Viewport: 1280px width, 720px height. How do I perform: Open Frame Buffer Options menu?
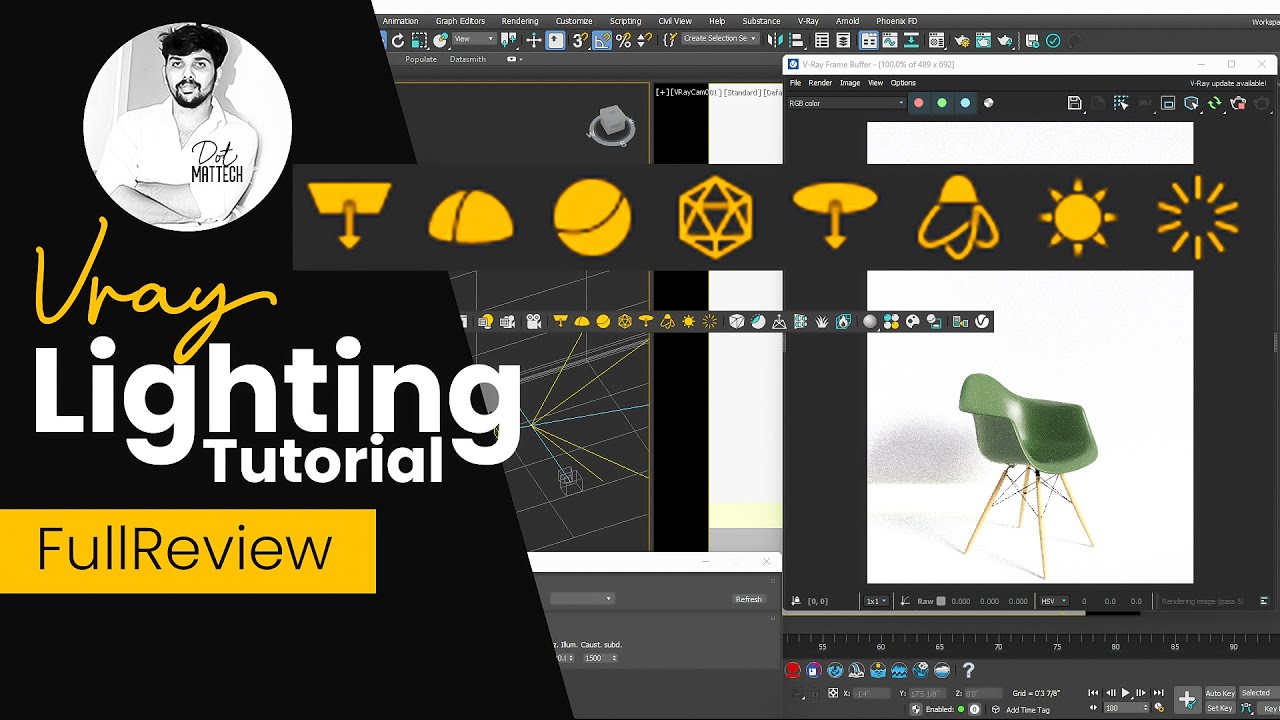click(903, 83)
